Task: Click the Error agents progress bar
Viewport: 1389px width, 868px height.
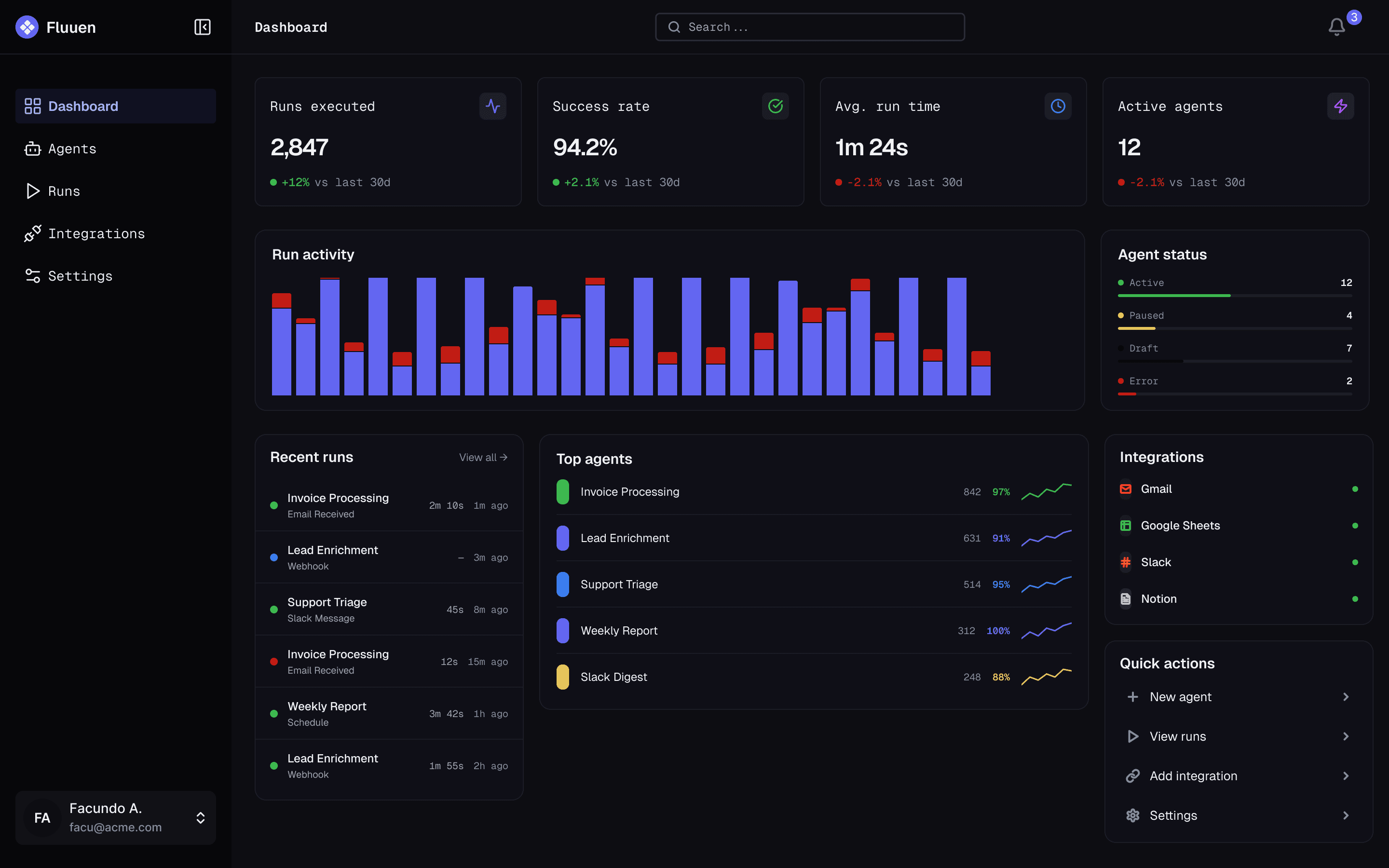Action: (1235, 394)
